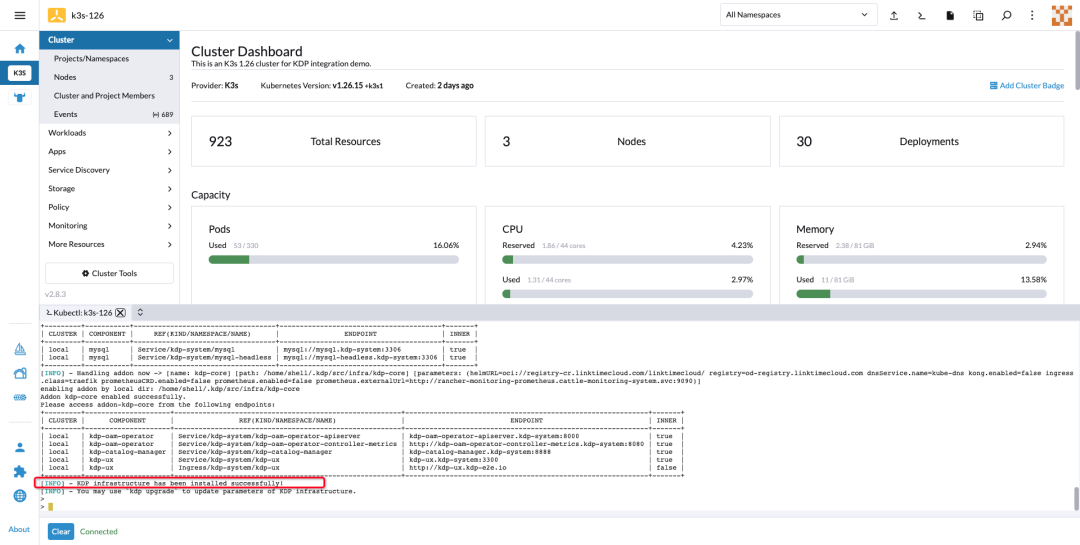Open the user avatar menu

point(1062,15)
